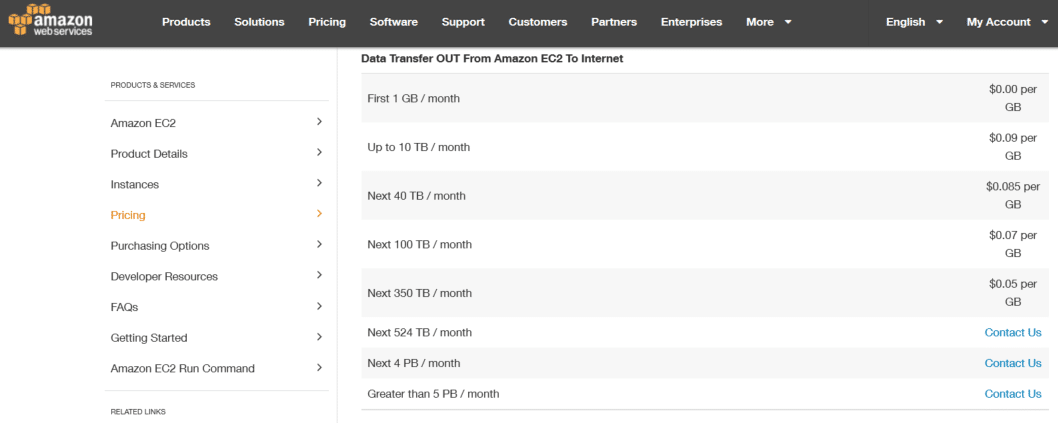
Task: Open Amazon EC2 Run Command sidebar link
Action: tap(183, 369)
